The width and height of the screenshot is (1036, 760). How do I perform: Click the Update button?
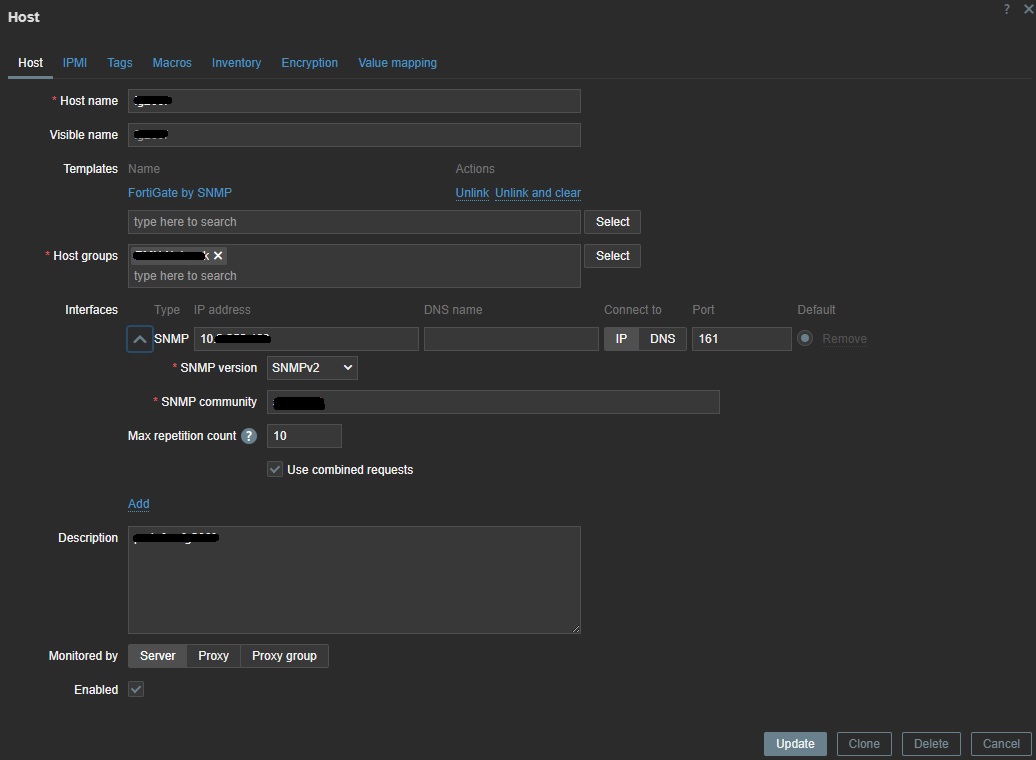[795, 744]
